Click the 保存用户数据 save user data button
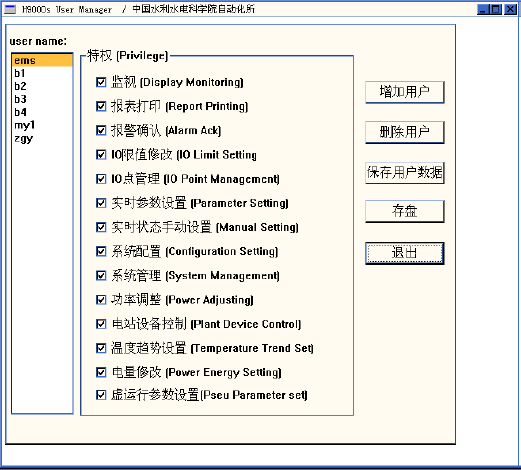 405,173
